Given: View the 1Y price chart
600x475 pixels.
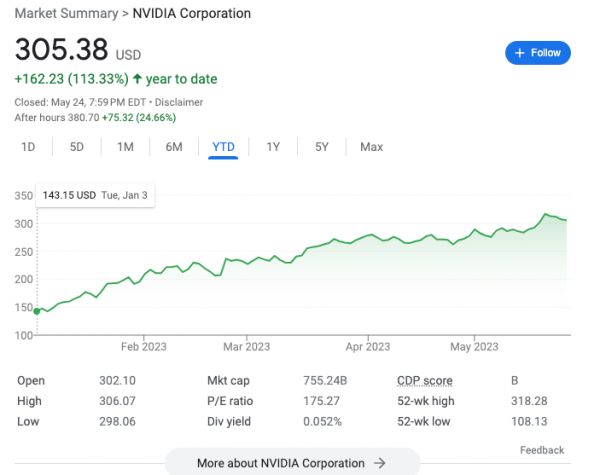Looking at the screenshot, I should pos(273,147).
